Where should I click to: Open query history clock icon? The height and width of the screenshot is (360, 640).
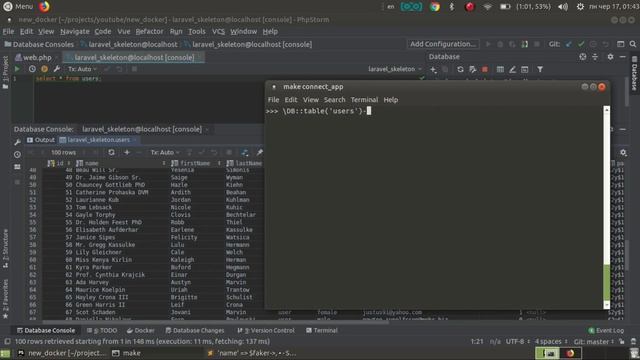tap(32, 69)
